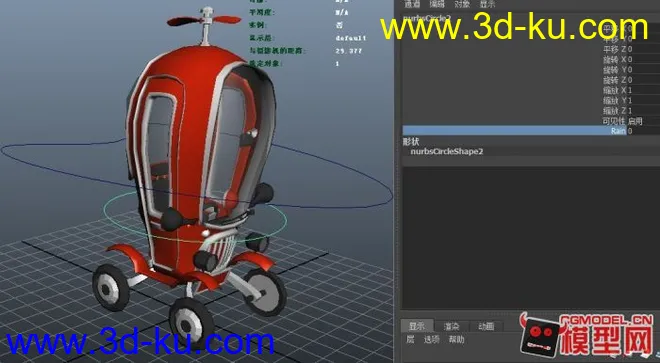Viewport: 660px width, 363px height.
Task: Select the propeller on top of the car
Action: [205, 19]
